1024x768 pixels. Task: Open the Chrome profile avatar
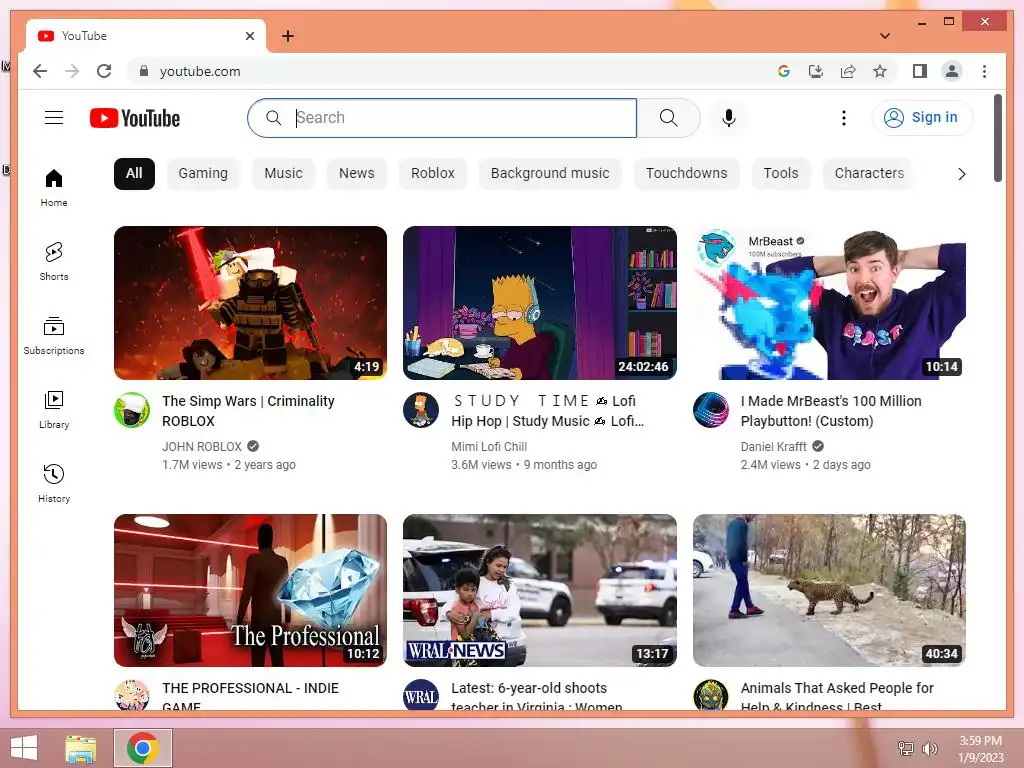coord(952,71)
